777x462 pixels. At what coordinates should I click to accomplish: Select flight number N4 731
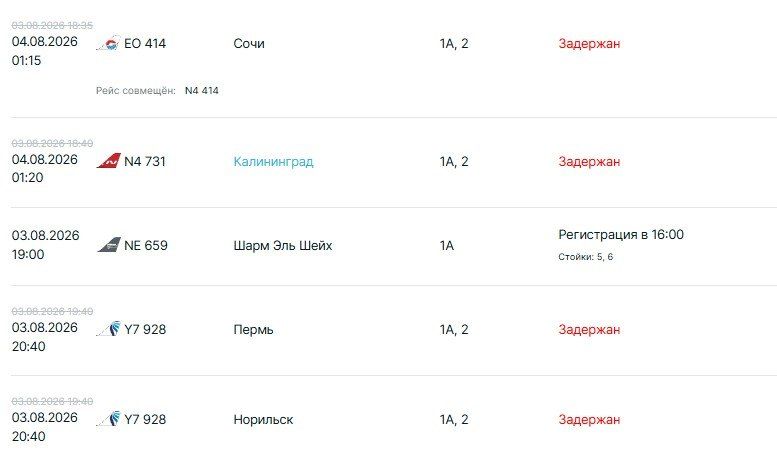tap(145, 162)
